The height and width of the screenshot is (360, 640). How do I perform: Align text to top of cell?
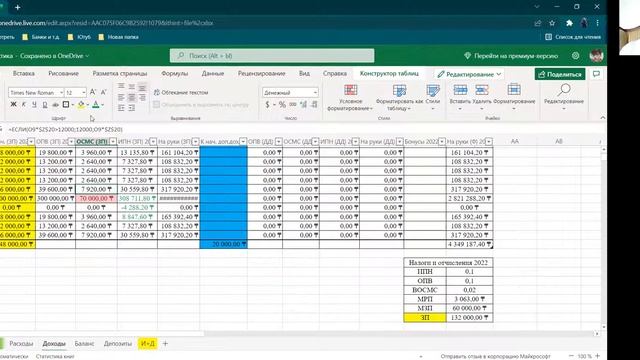pos(121,87)
